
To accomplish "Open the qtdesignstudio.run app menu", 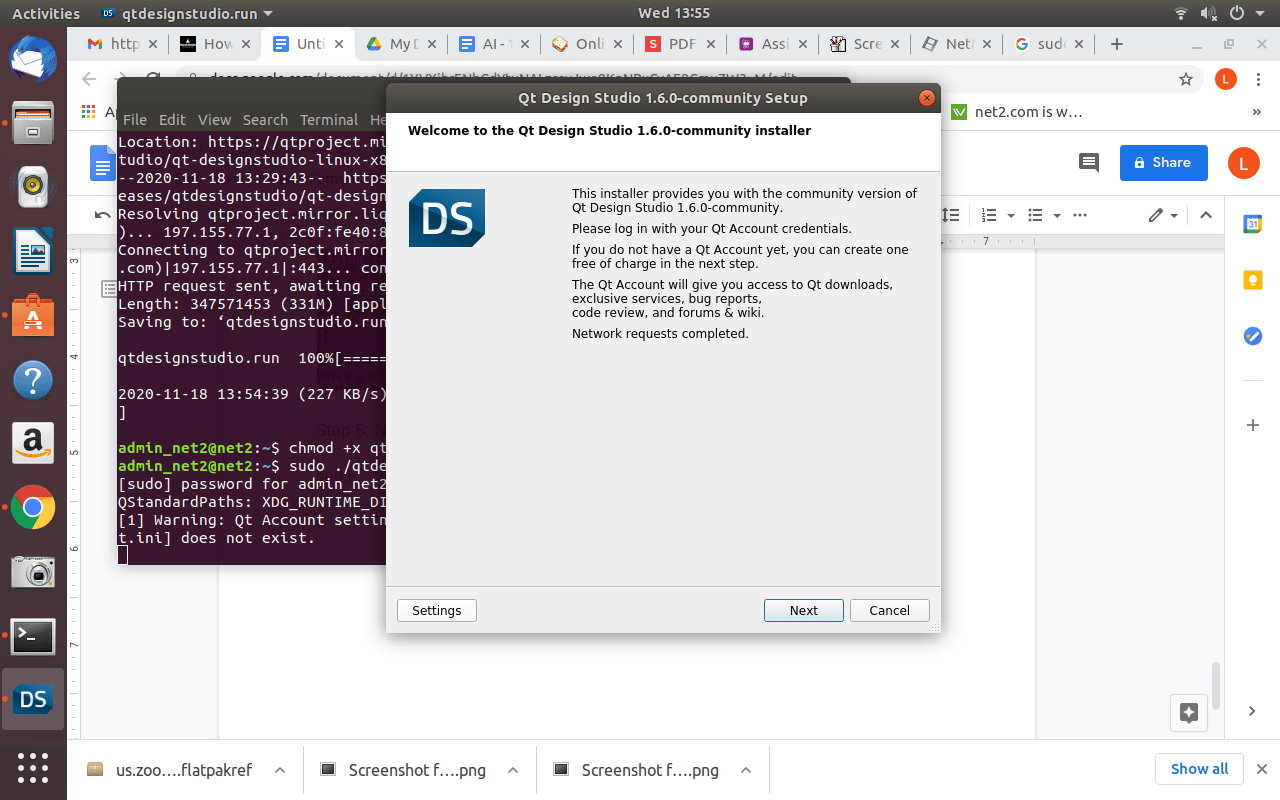I will tap(187, 13).
